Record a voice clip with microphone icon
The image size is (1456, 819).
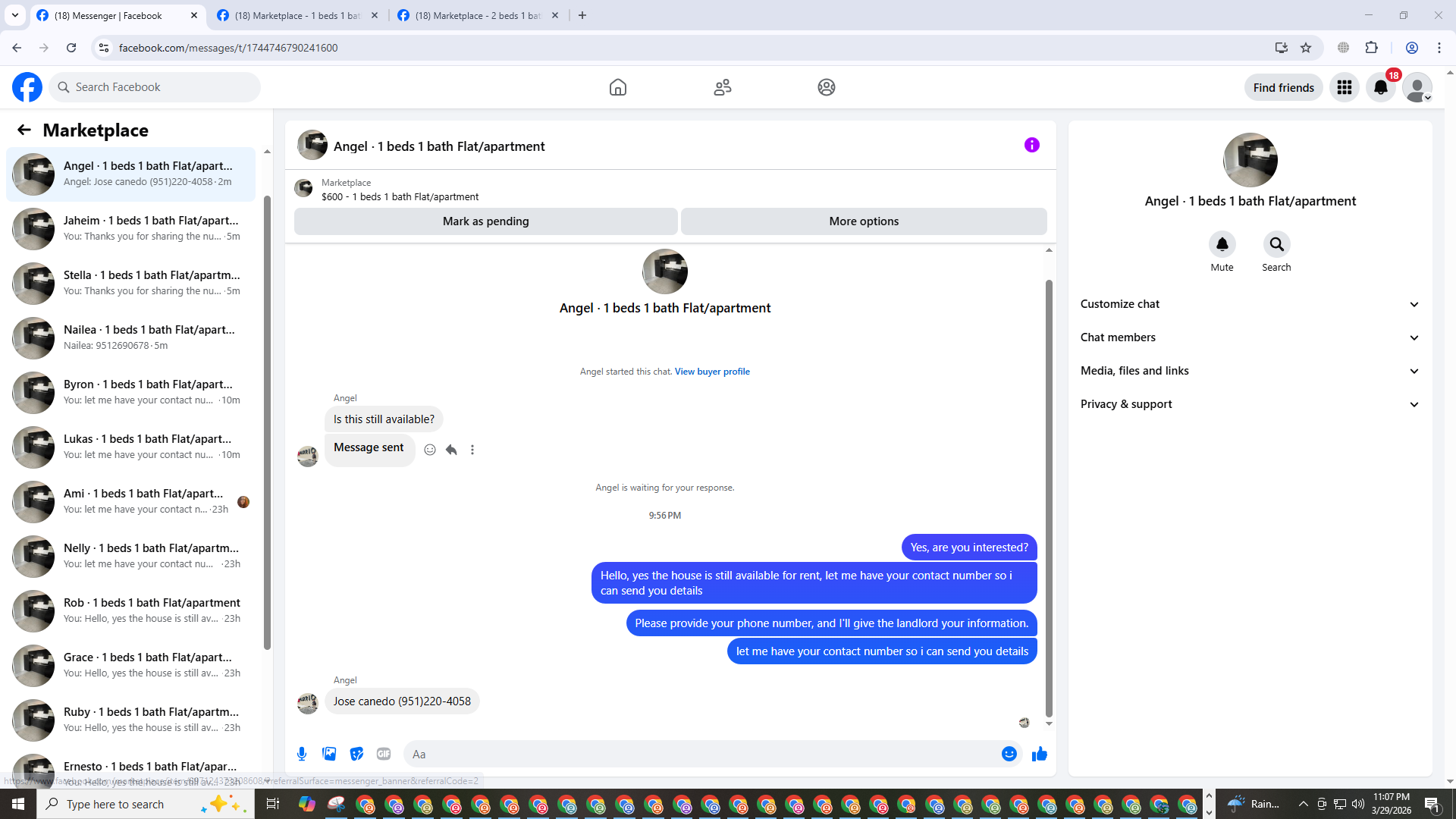(302, 754)
